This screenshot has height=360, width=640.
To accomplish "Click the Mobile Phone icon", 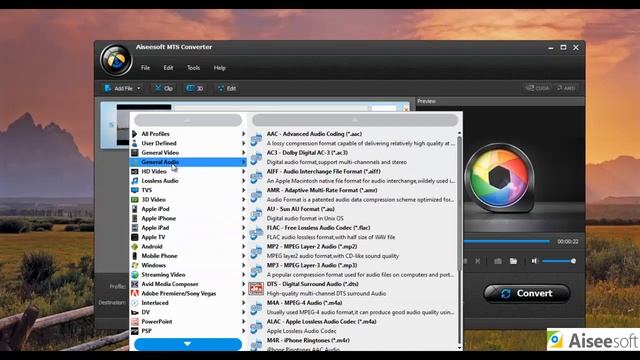I will (x=135, y=256).
